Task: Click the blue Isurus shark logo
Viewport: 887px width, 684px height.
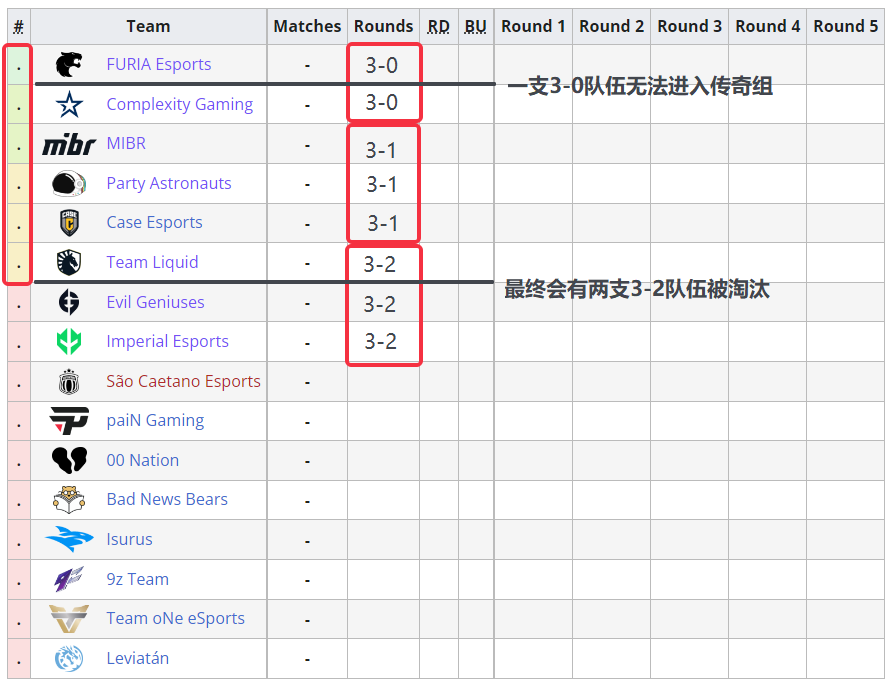Action: pyautogui.click(x=69, y=539)
